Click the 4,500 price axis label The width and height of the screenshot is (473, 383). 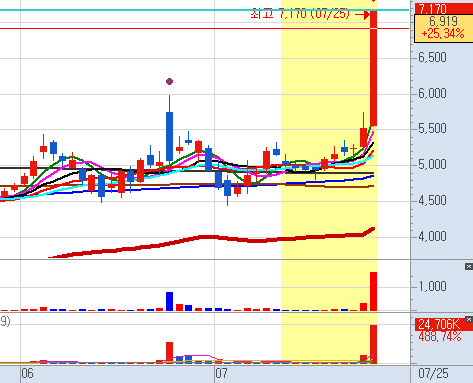[432, 200]
